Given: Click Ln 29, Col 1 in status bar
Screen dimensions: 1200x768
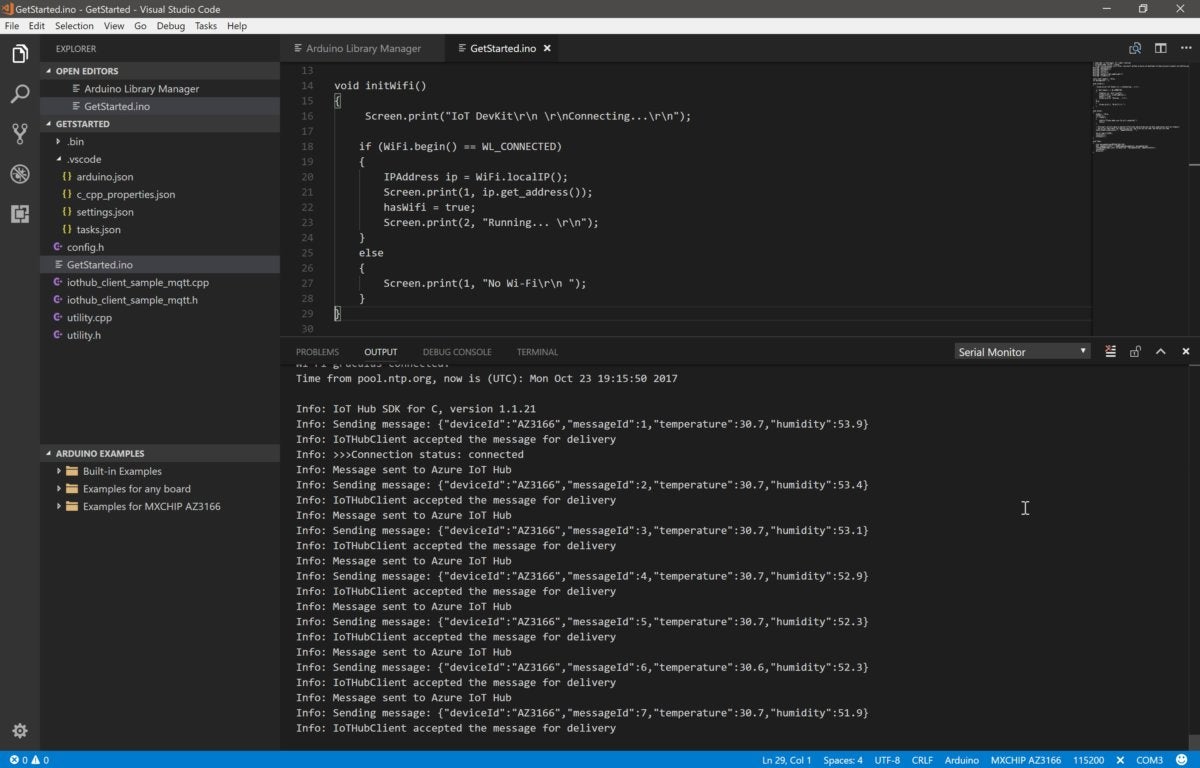Looking at the screenshot, I should tap(786, 760).
